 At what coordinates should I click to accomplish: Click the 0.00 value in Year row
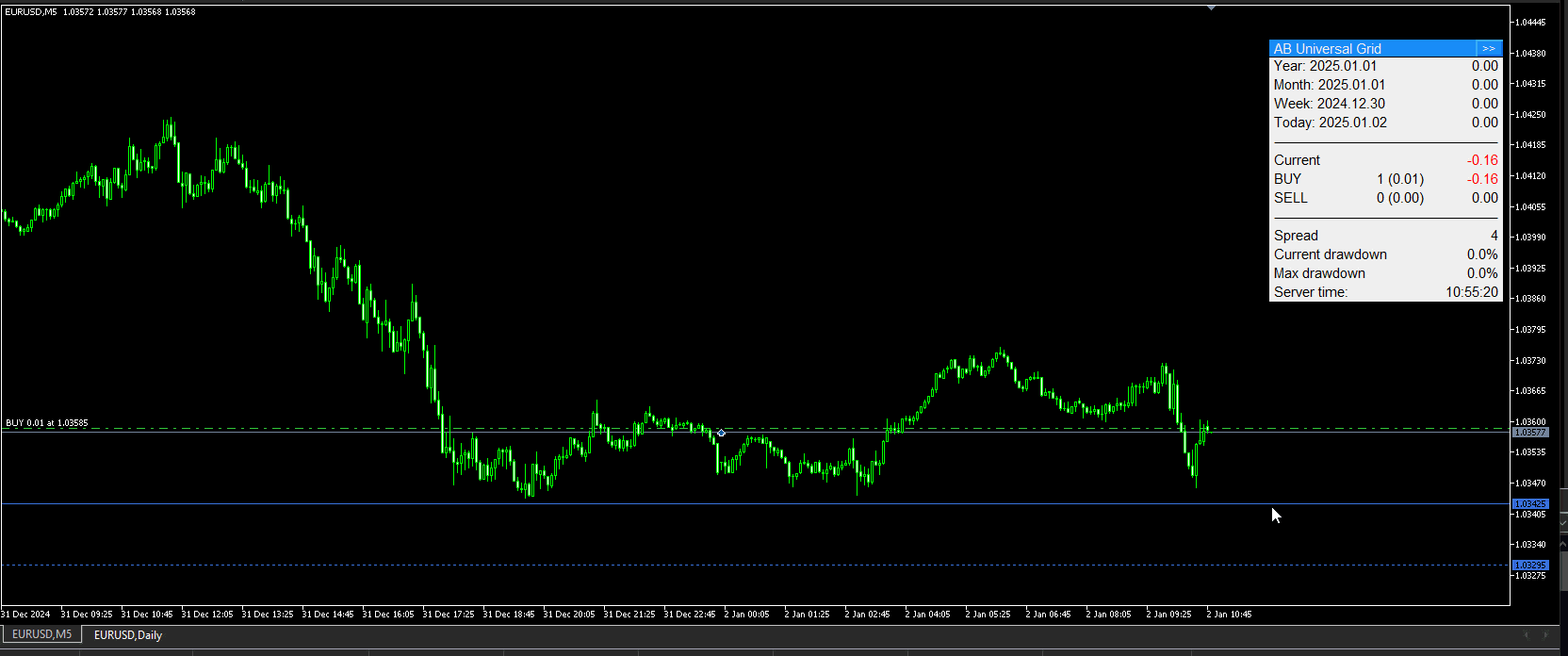tap(1485, 66)
